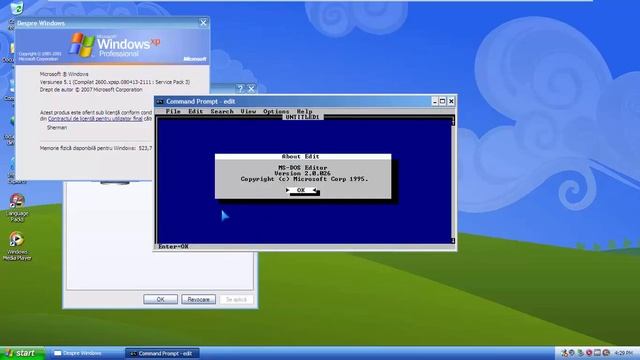The height and width of the screenshot is (360, 640).
Task: Click Revocare in the background dialog
Action: pyautogui.click(x=198, y=299)
